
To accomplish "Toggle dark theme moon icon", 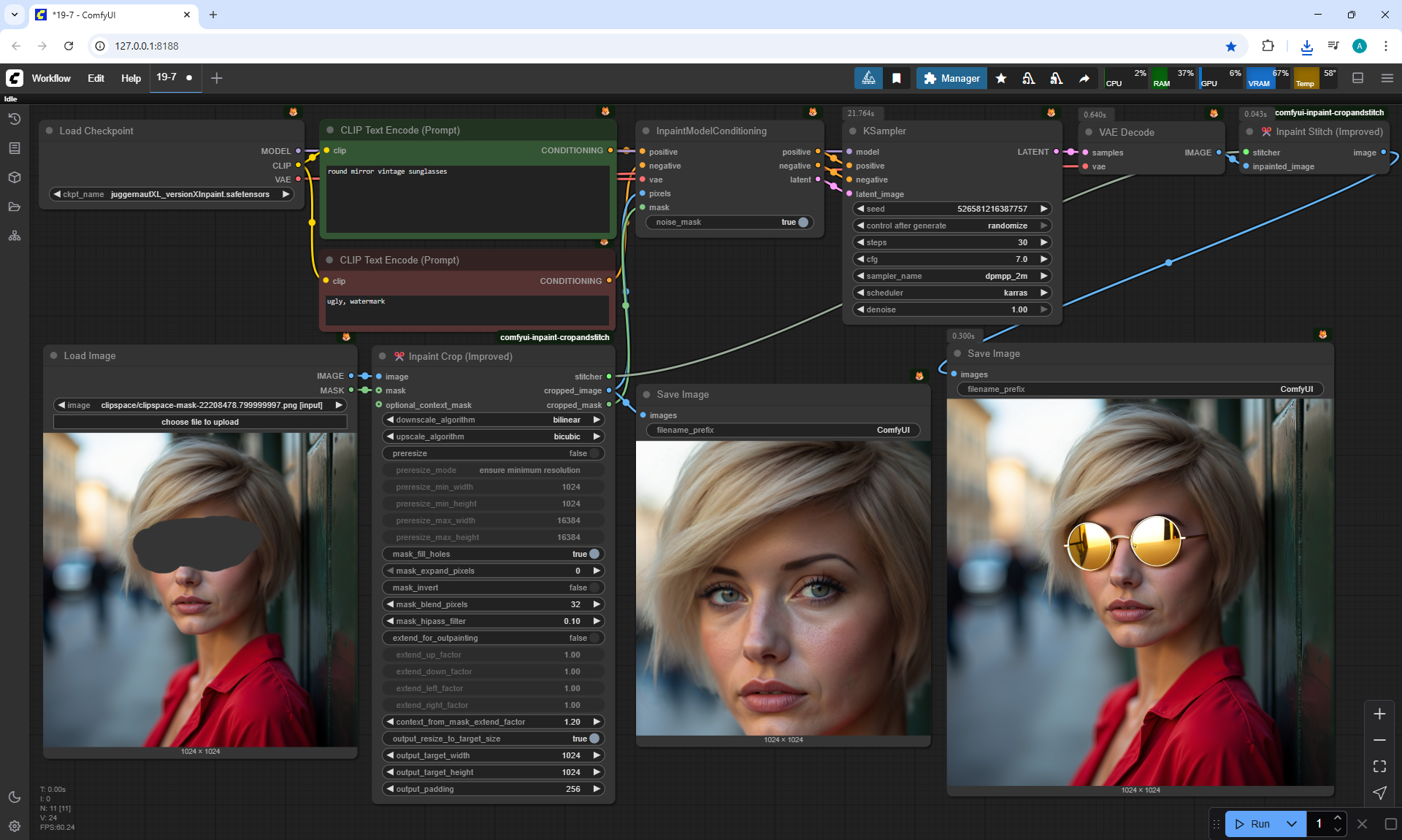I will (15, 797).
